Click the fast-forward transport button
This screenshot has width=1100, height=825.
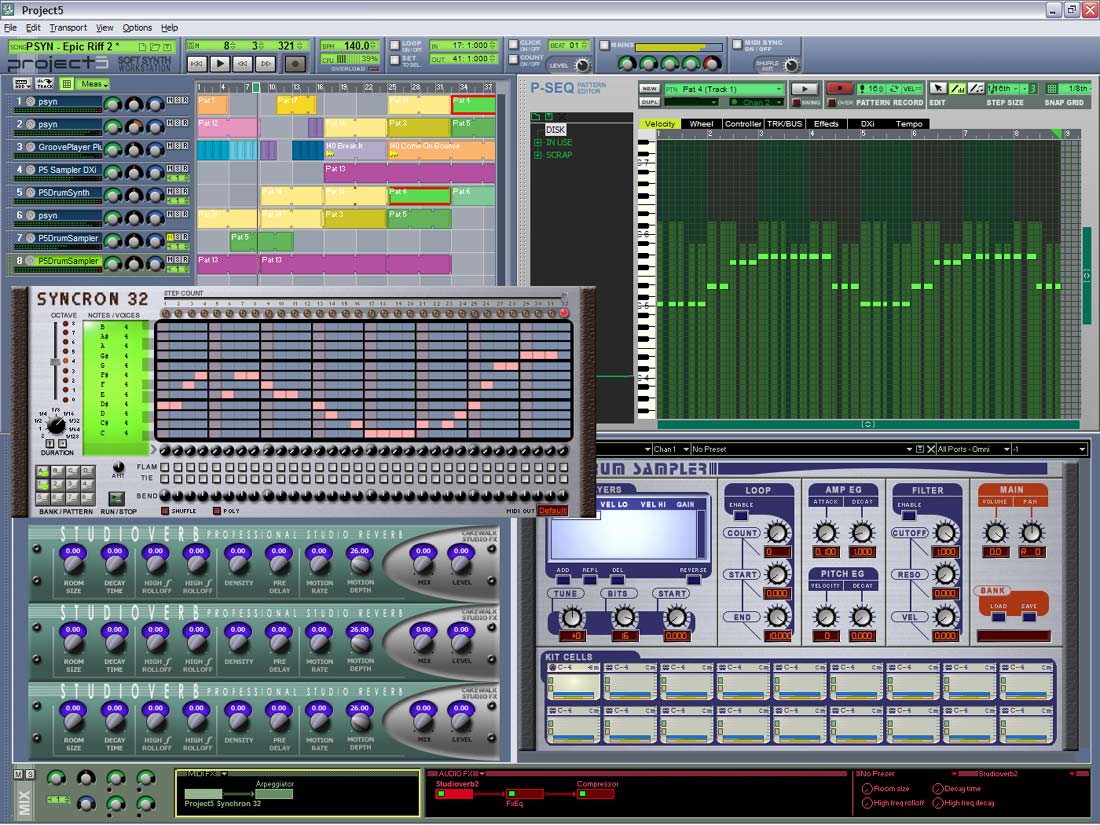pos(266,63)
